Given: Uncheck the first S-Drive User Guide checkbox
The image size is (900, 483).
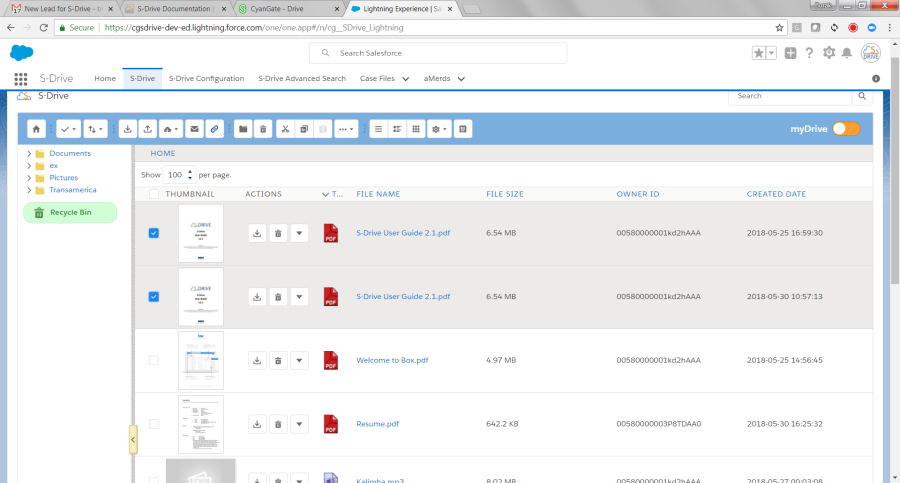Looking at the screenshot, I should [153, 233].
